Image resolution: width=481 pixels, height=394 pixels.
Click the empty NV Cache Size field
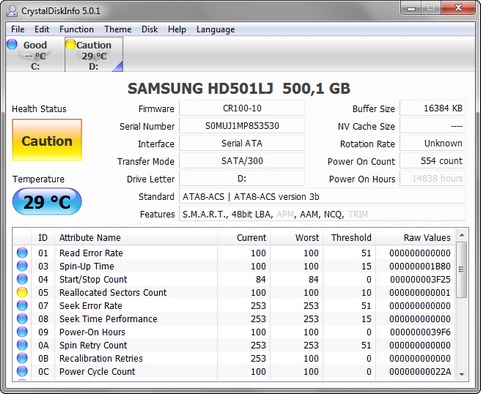tap(433, 126)
